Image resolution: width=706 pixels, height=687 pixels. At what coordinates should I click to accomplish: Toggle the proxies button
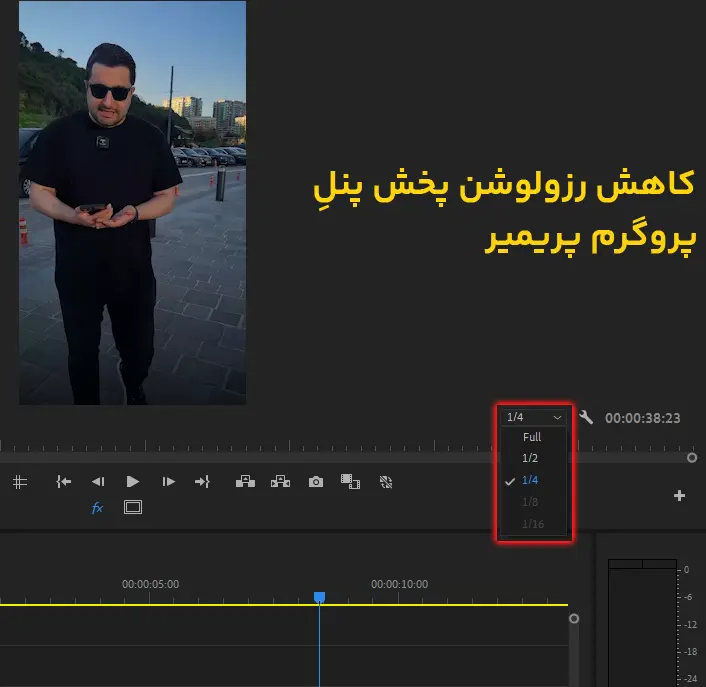click(x=386, y=482)
